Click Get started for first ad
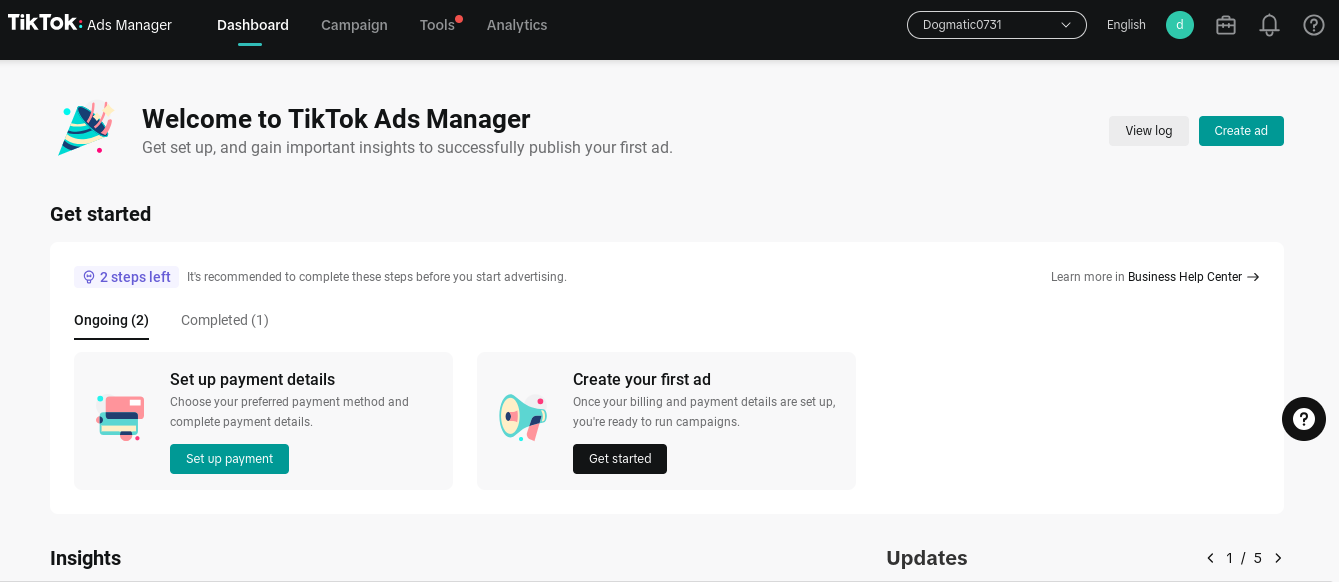Viewport: 1339px width, 582px height. (620, 459)
